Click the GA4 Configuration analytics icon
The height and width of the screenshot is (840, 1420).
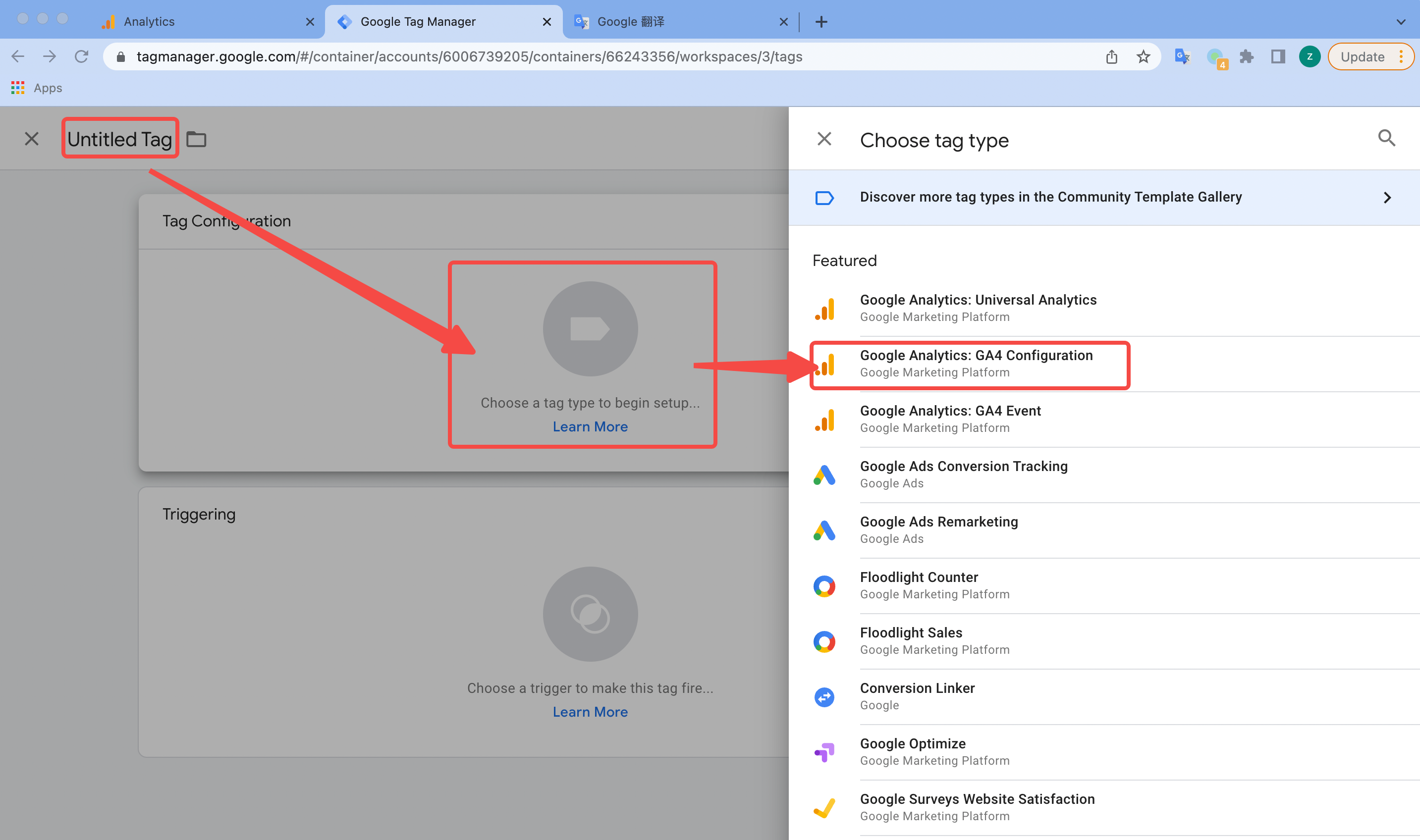click(825, 364)
